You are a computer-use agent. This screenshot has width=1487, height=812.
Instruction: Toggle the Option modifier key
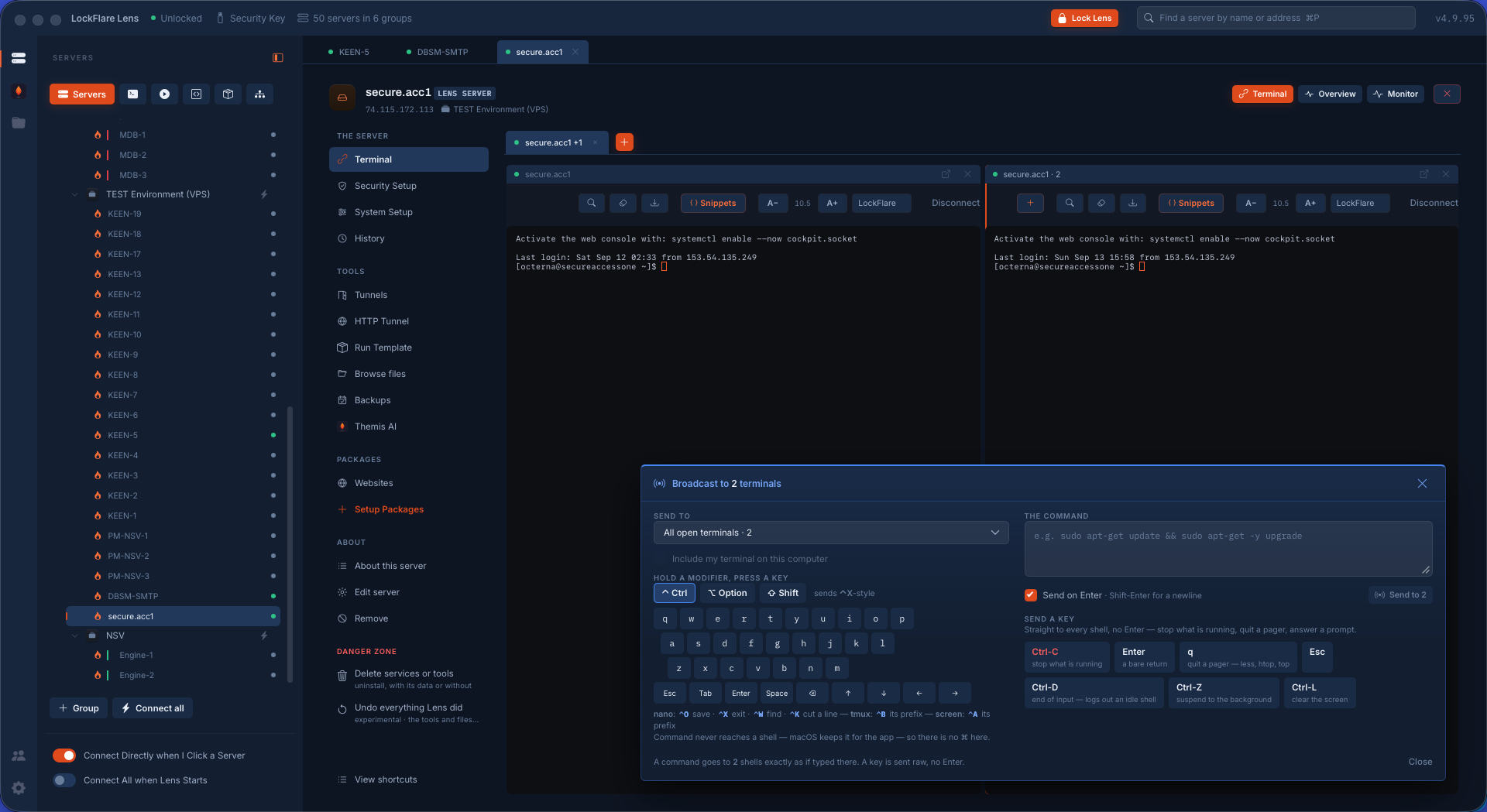point(727,593)
